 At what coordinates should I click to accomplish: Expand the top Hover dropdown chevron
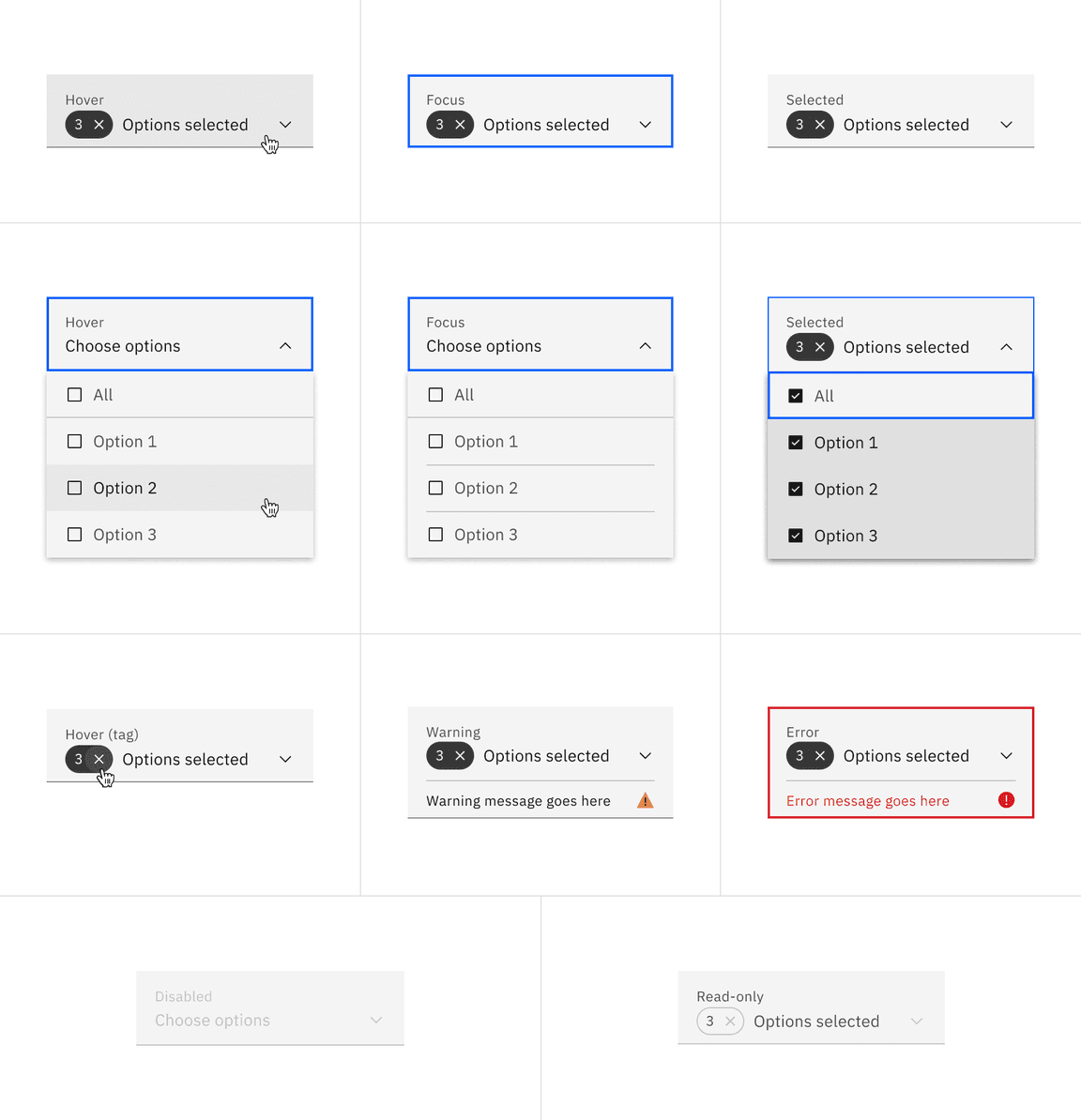click(285, 125)
